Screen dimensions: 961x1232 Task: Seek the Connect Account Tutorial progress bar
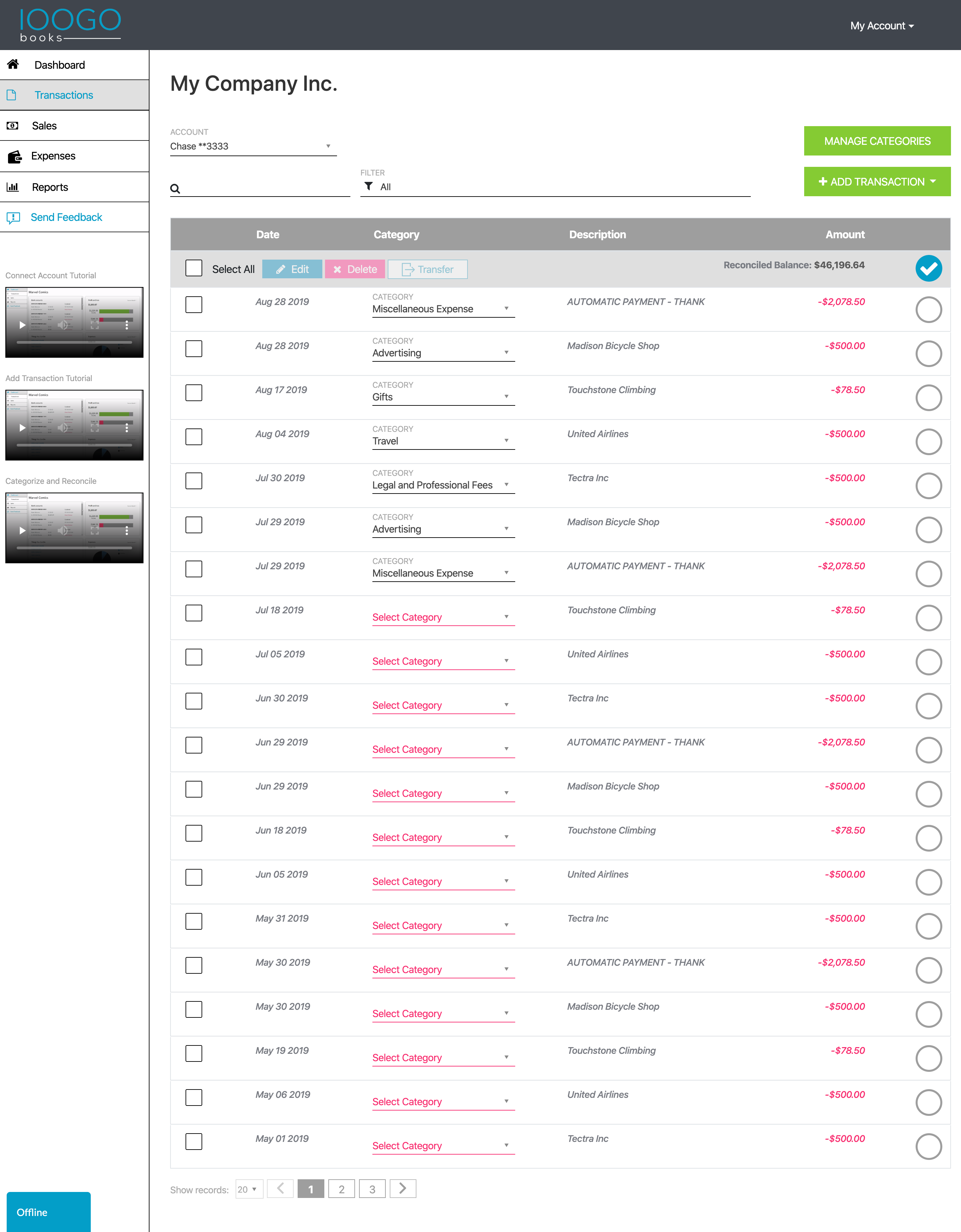[x=74, y=342]
